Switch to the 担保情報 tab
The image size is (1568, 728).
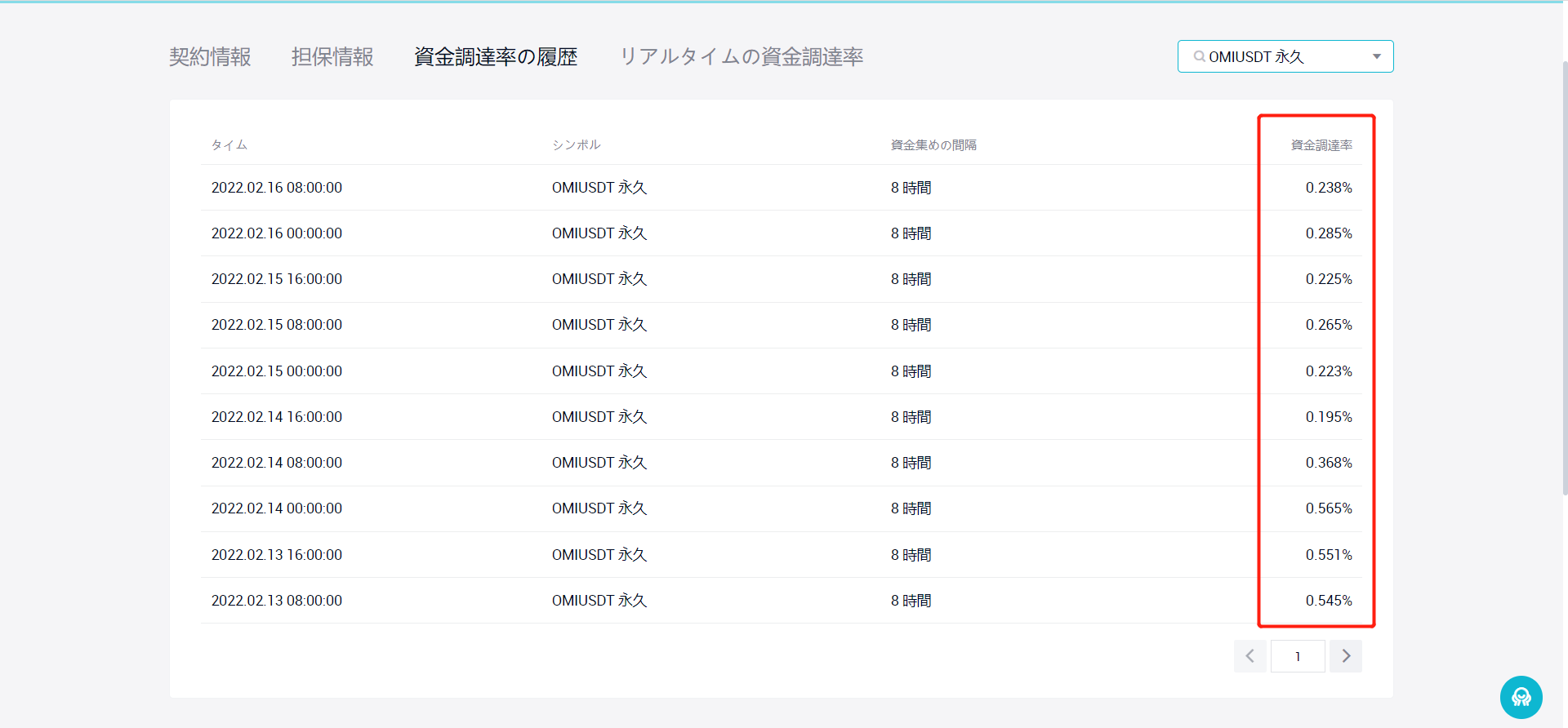point(332,56)
